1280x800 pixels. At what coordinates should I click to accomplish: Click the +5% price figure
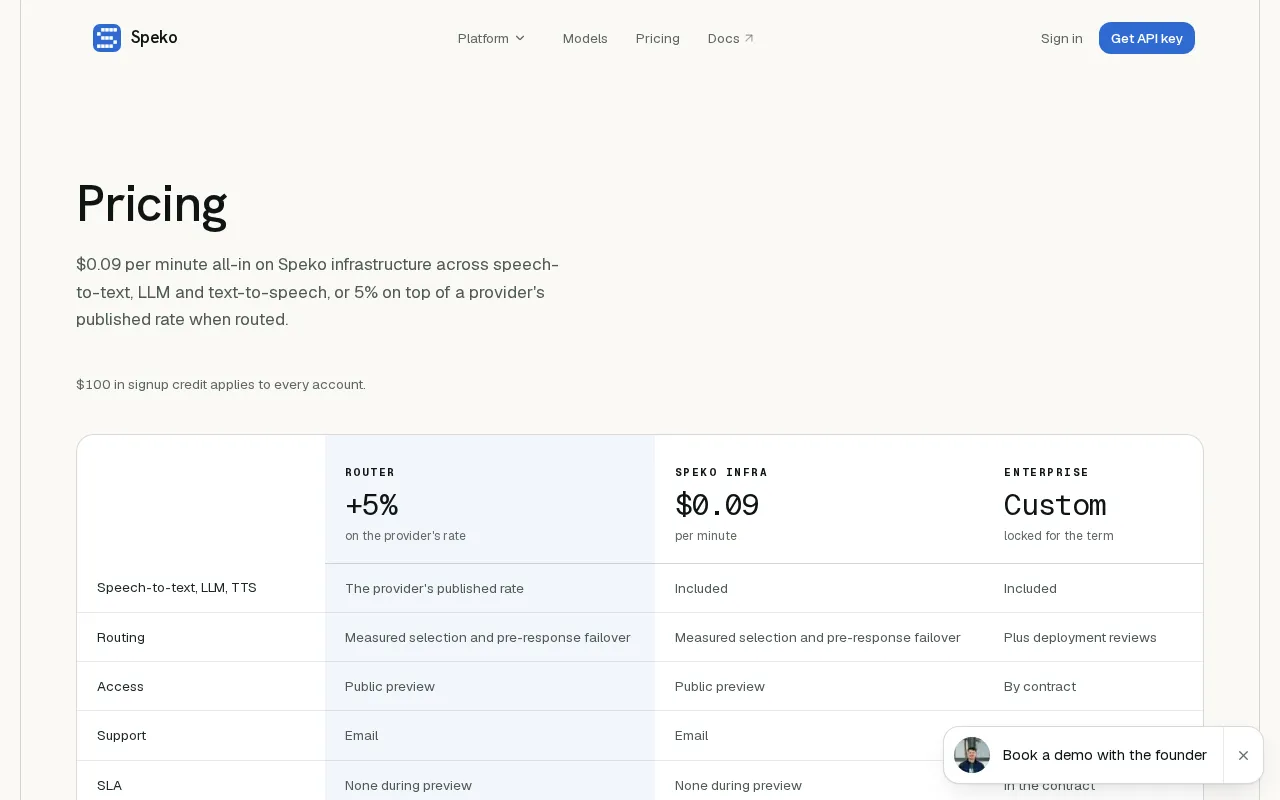[x=371, y=504]
